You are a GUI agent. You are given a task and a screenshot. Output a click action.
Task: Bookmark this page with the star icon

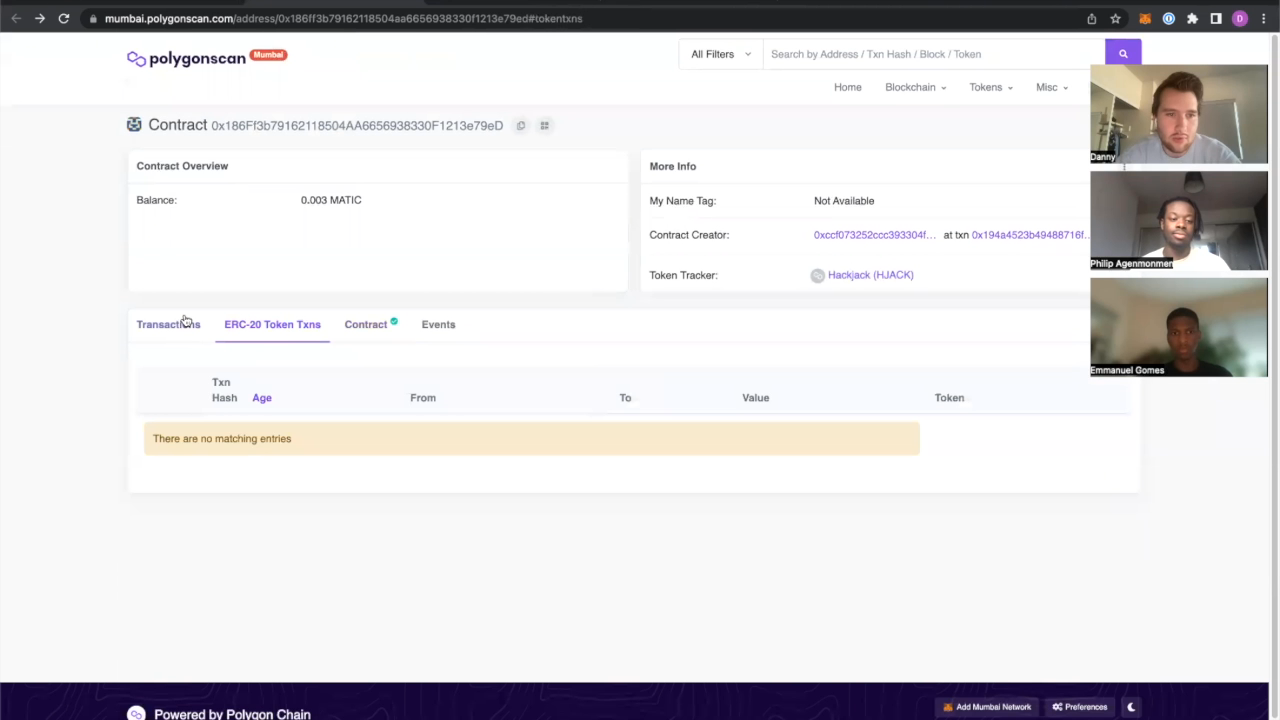point(1115,18)
